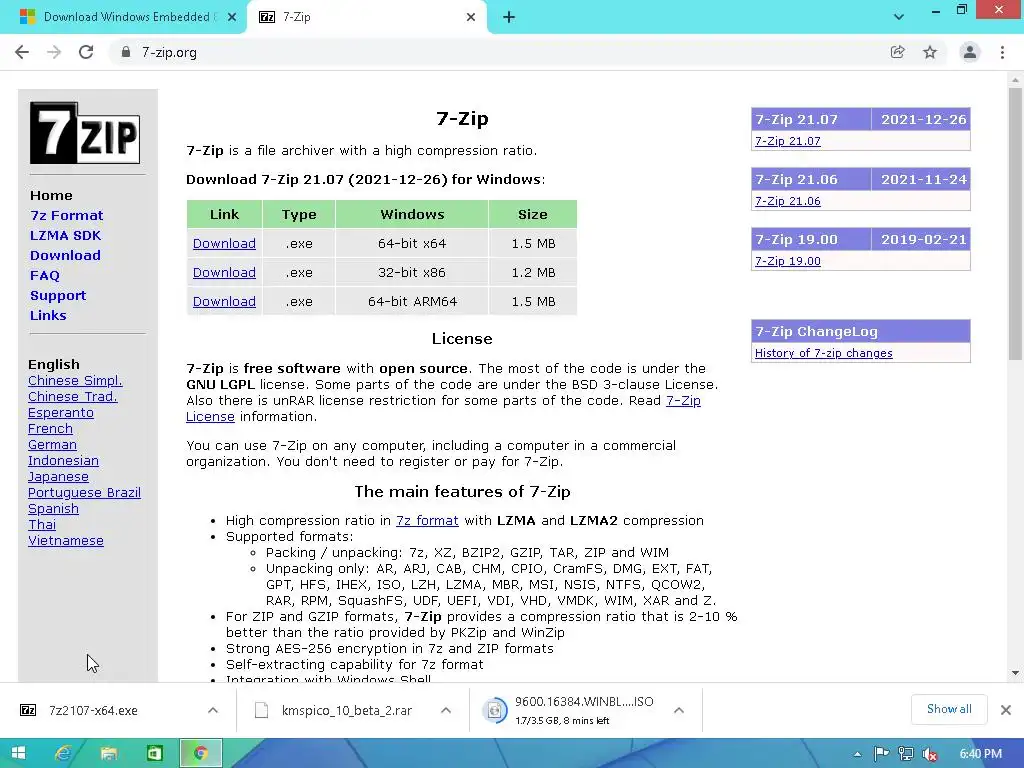Open the Chrome profile avatar
Screen dimensions: 1024x768
(x=970, y=52)
